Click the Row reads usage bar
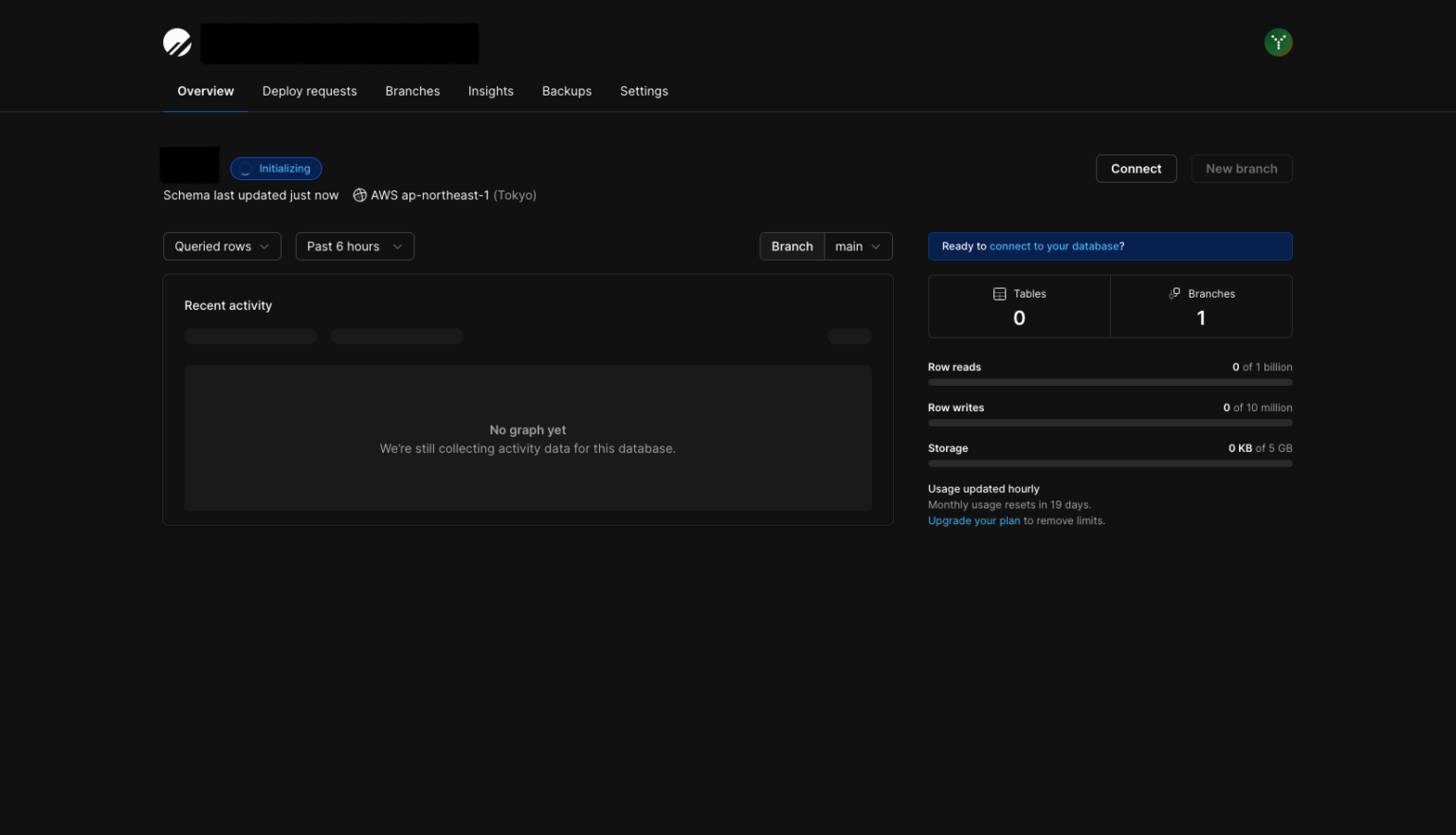Image resolution: width=1456 pixels, height=835 pixels. (1109, 382)
